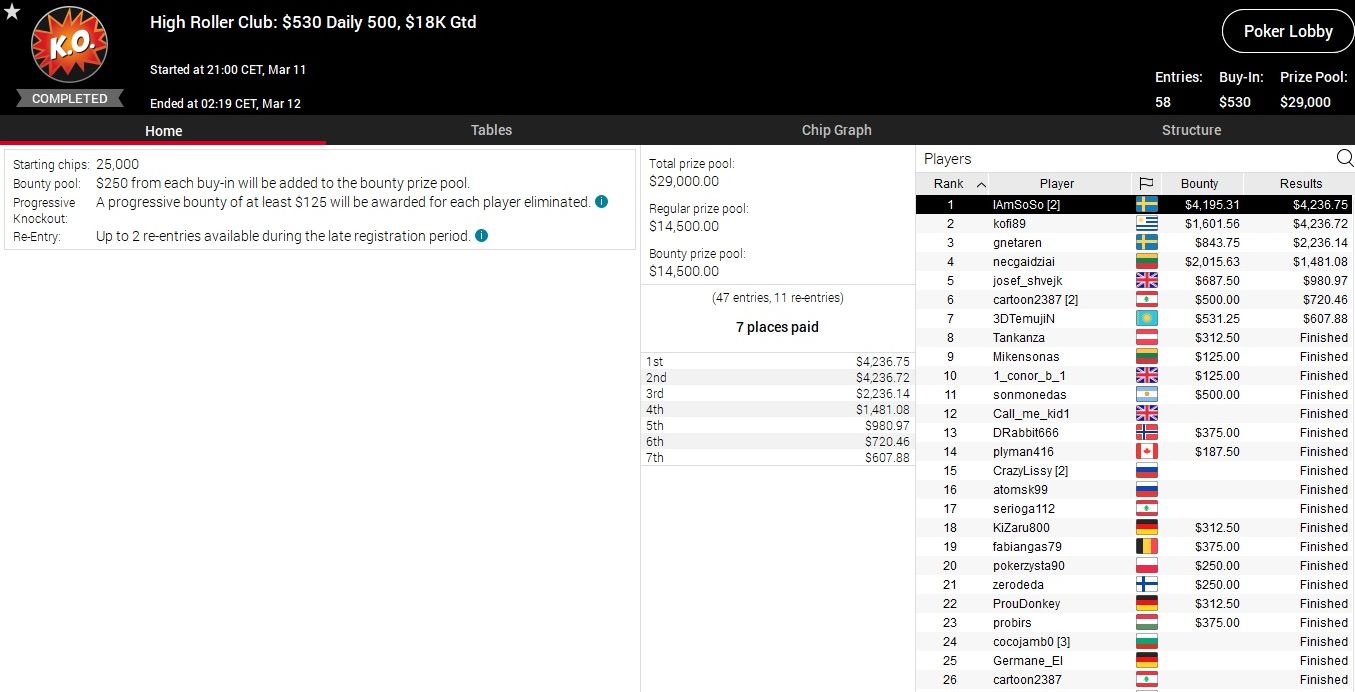Click the Canadian flag beside plyman416

tap(1146, 452)
